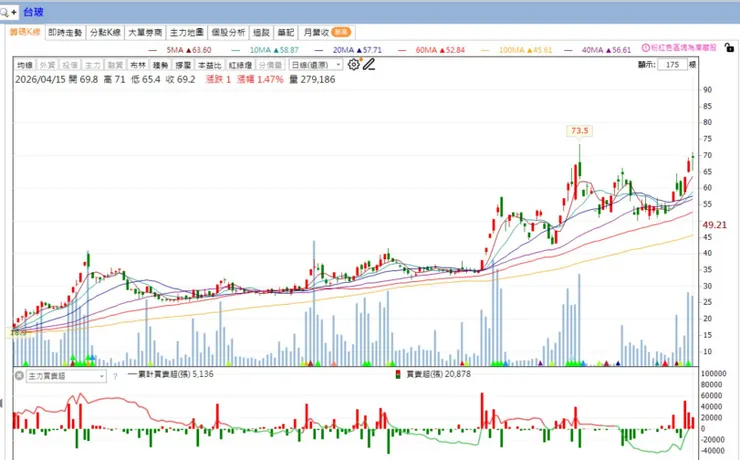Switch to the 大單券商 tab
Screen dimensions: 740x460
click(x=145, y=32)
